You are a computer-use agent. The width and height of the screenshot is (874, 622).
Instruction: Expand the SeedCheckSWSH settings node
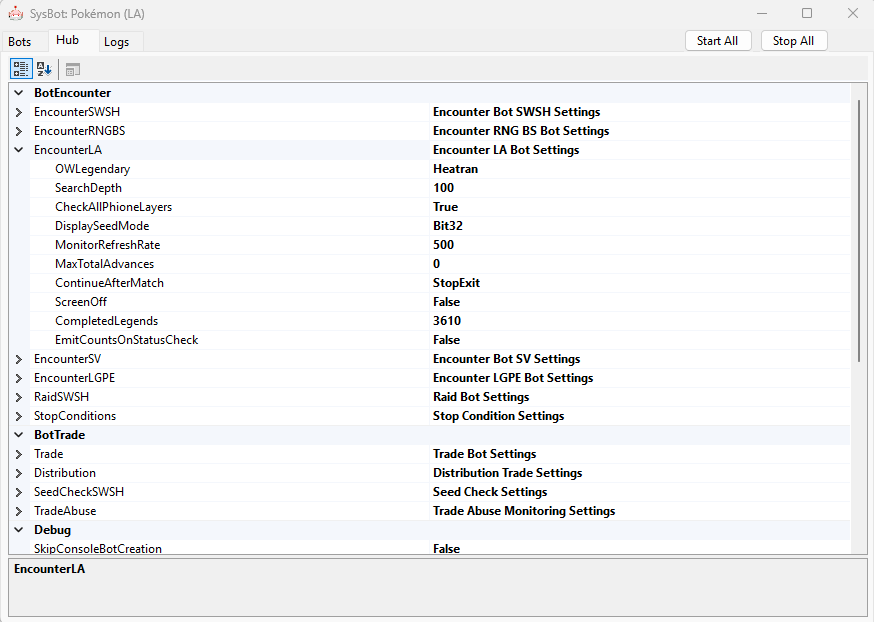[19, 492]
